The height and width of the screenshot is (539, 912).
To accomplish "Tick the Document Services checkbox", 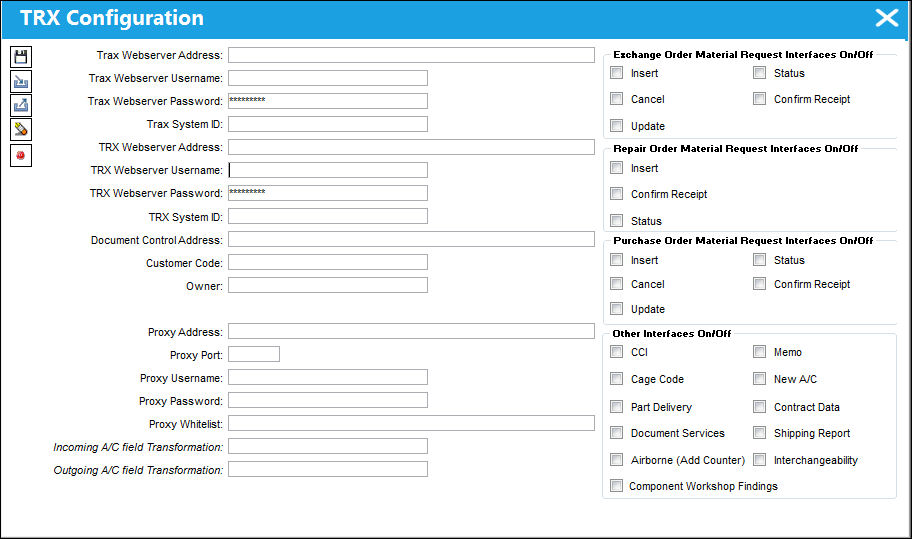I will [617, 433].
